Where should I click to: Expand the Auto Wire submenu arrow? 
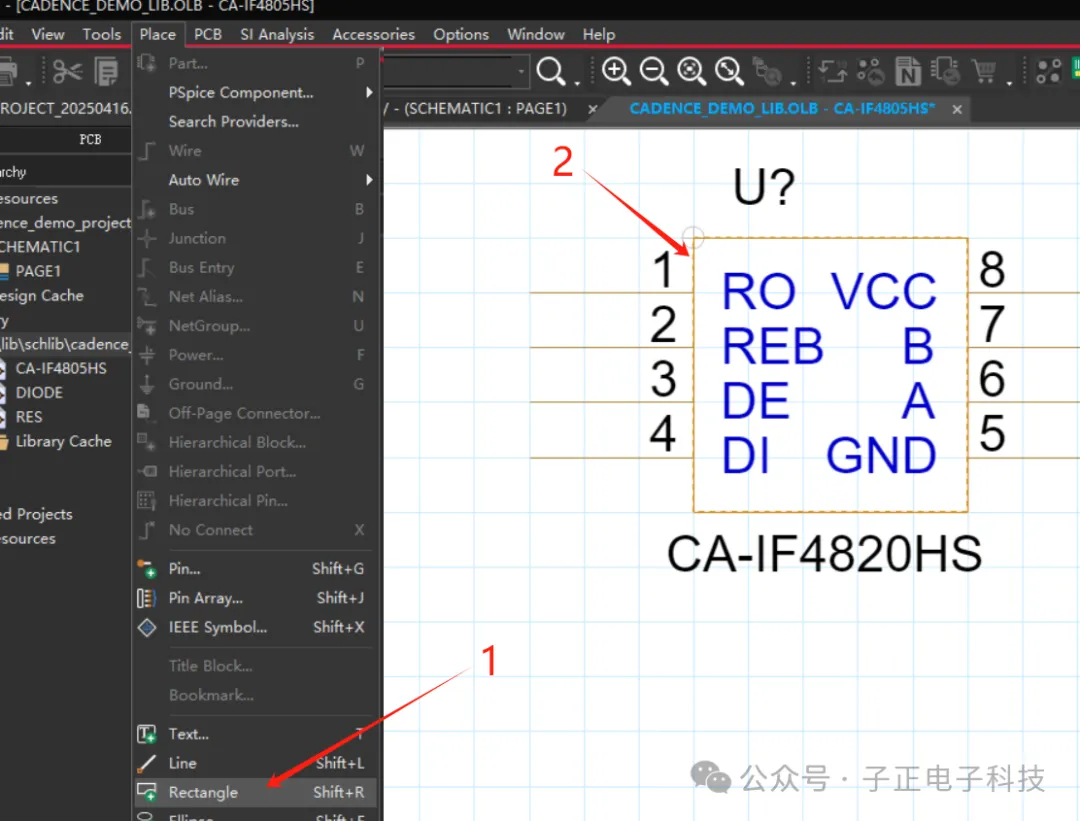[369, 180]
